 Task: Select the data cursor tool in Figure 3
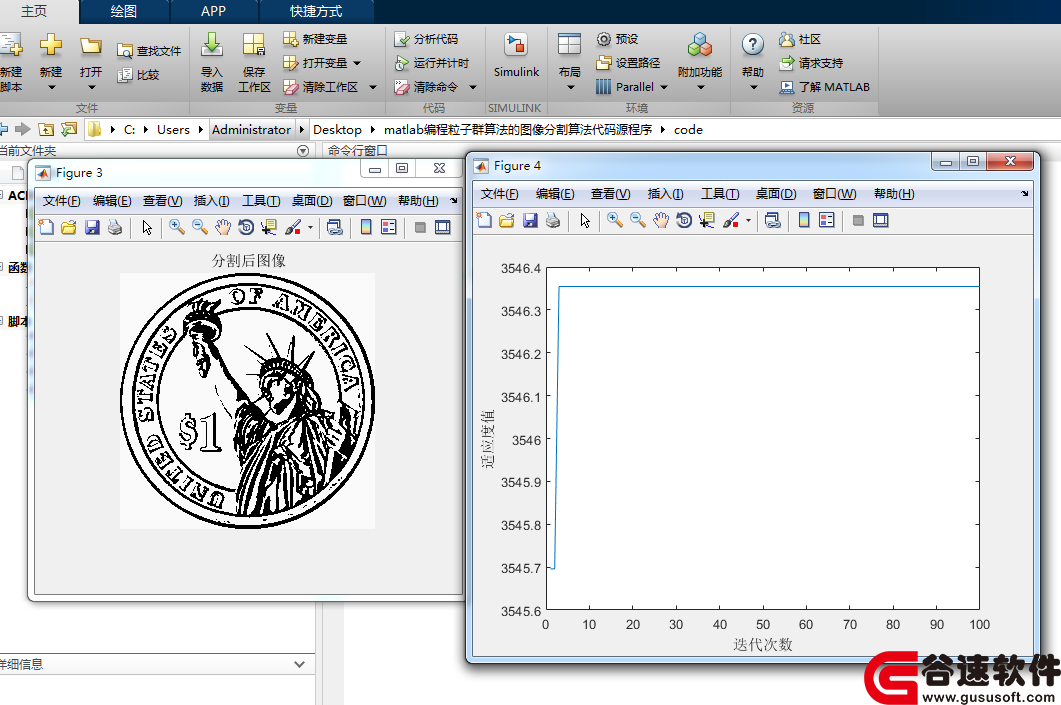coord(269,227)
